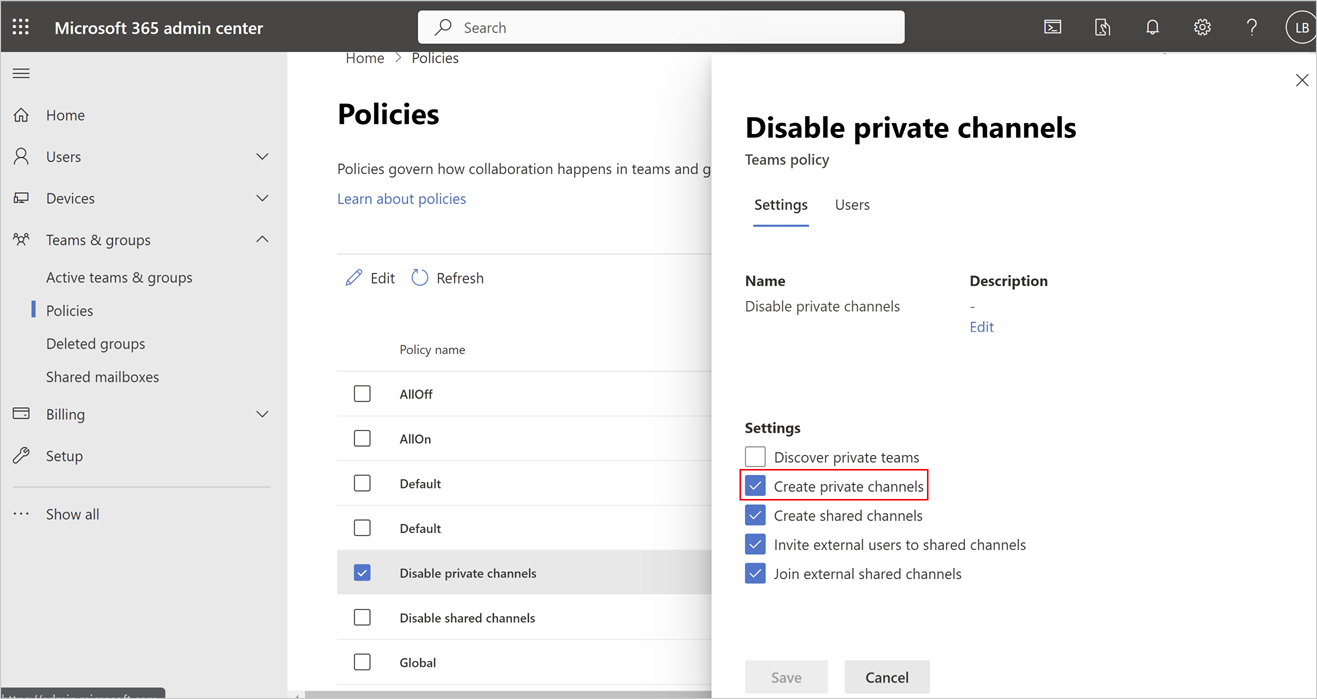Click the Devices icon in sidebar
Image resolution: width=1317 pixels, height=699 pixels.
[x=21, y=198]
